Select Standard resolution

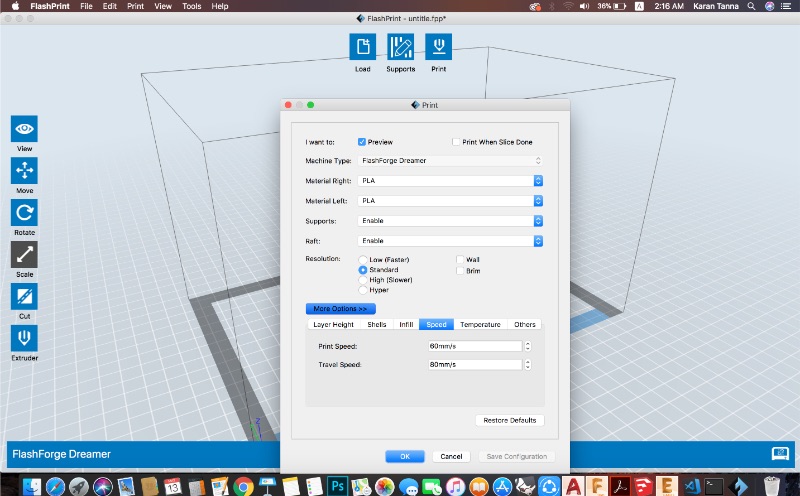tap(362, 269)
